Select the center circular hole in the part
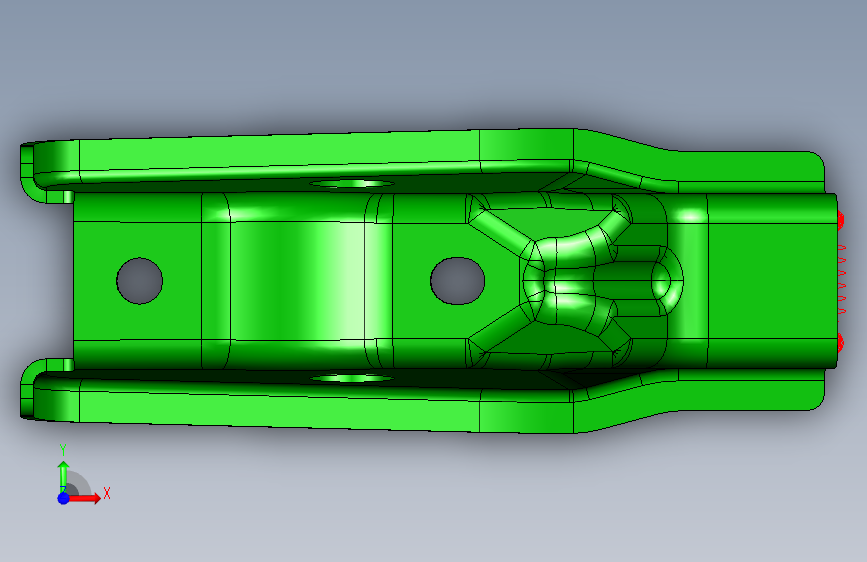 457,281
